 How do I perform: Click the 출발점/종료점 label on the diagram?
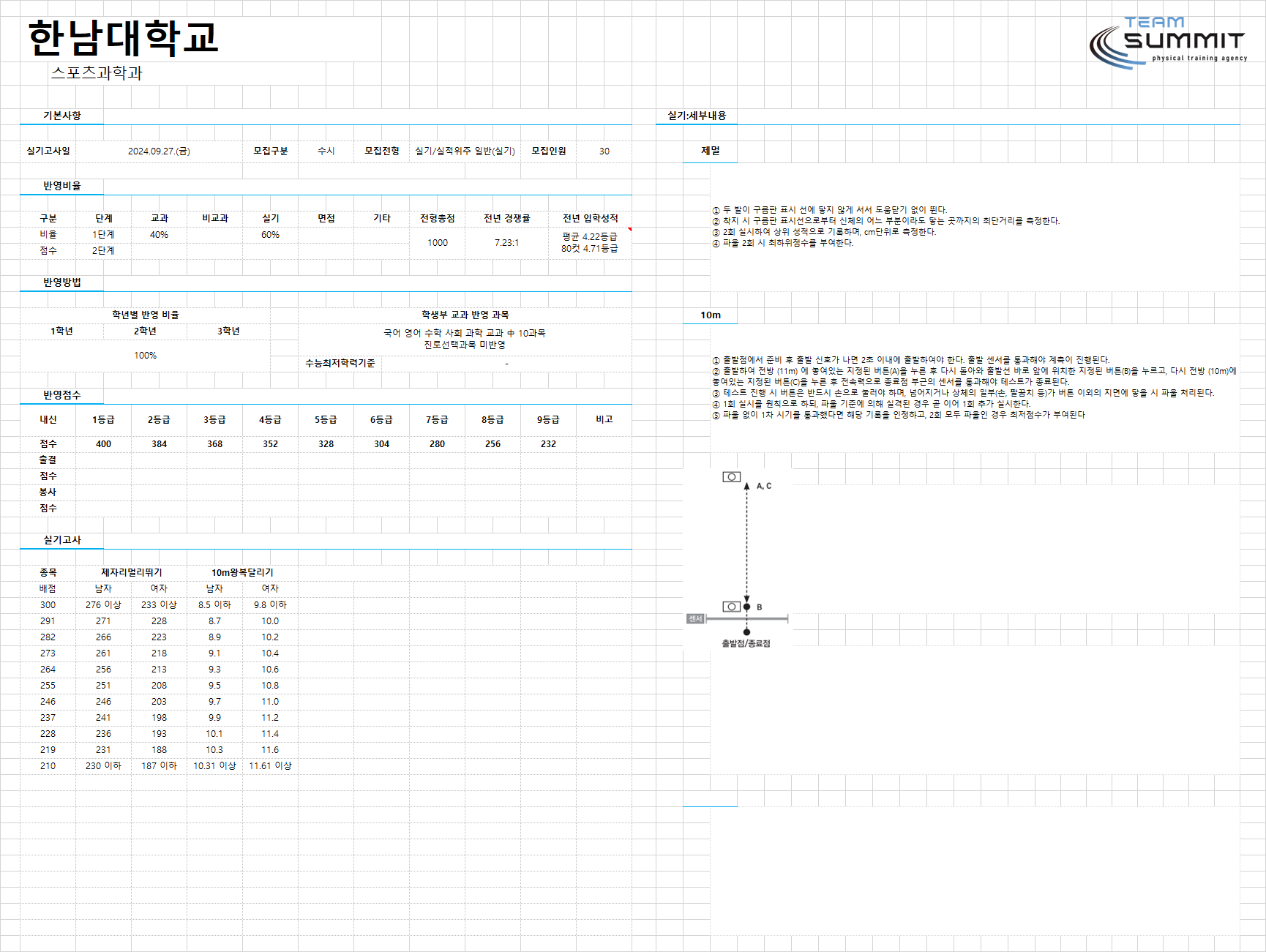[x=746, y=644]
